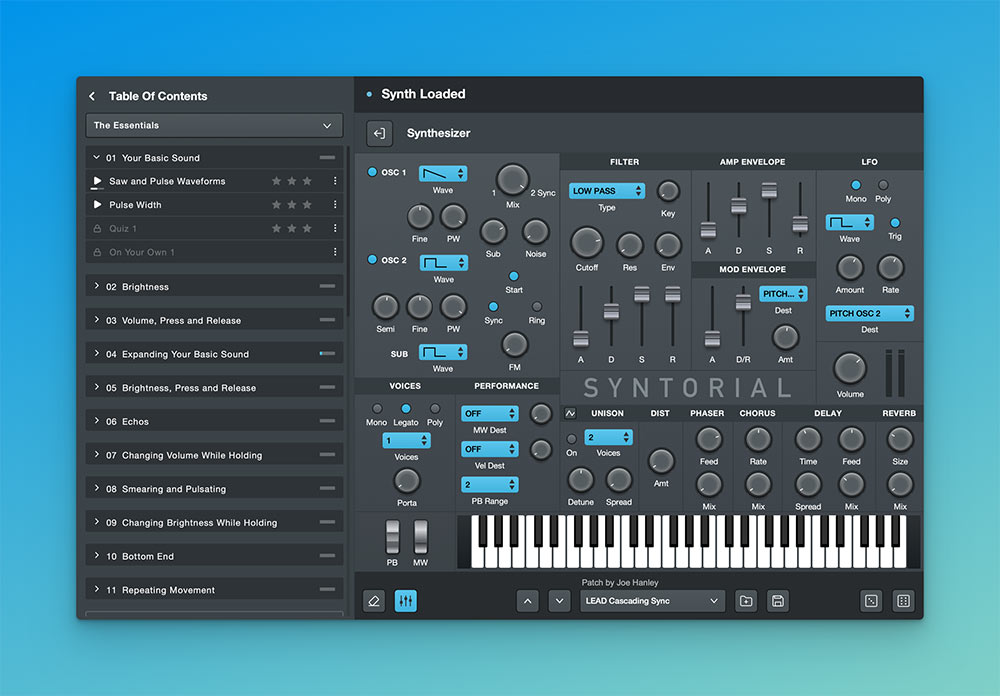
Task: Open the patch folder browser icon
Action: [x=746, y=600]
